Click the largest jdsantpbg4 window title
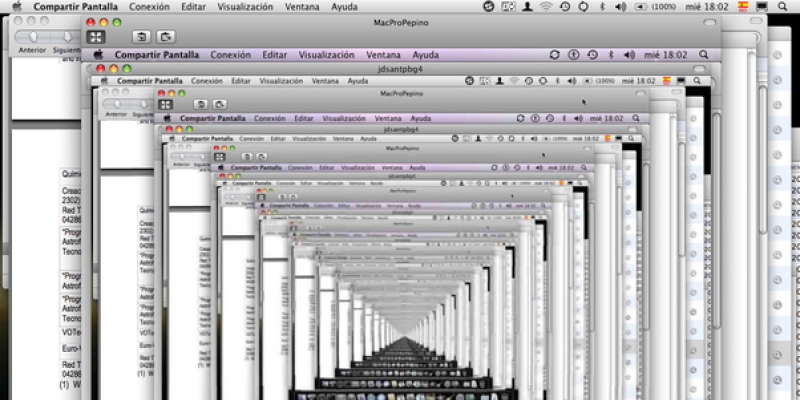Viewport: 800px width, 400px height. tap(399, 68)
